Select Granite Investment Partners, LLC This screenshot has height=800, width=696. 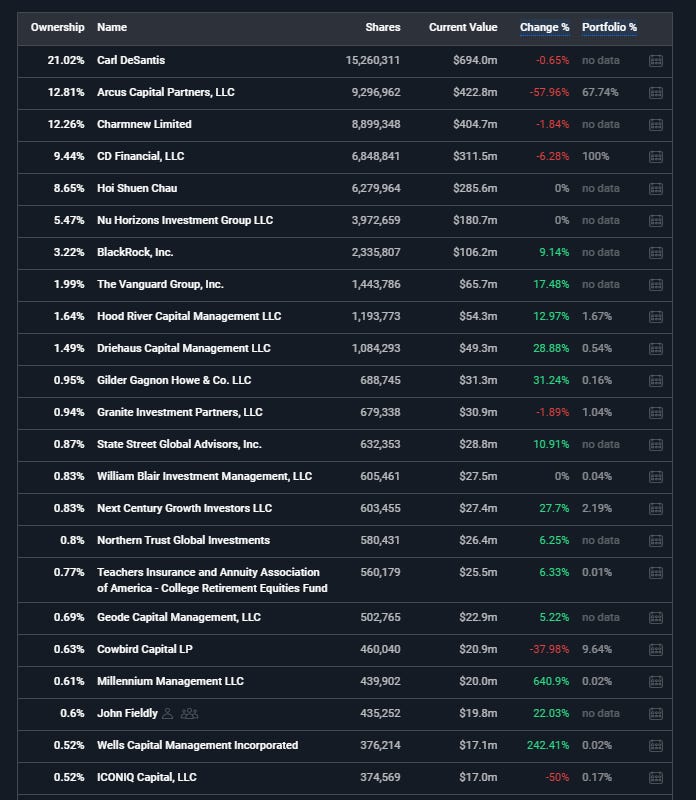180,412
